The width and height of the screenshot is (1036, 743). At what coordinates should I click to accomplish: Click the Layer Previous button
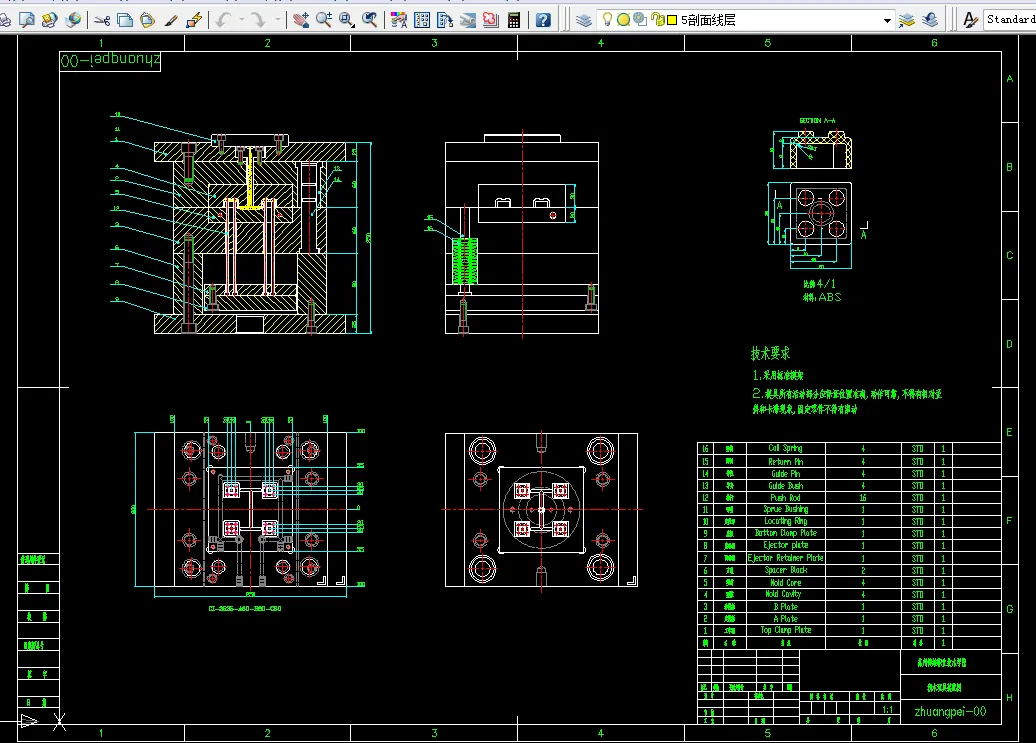coord(930,19)
